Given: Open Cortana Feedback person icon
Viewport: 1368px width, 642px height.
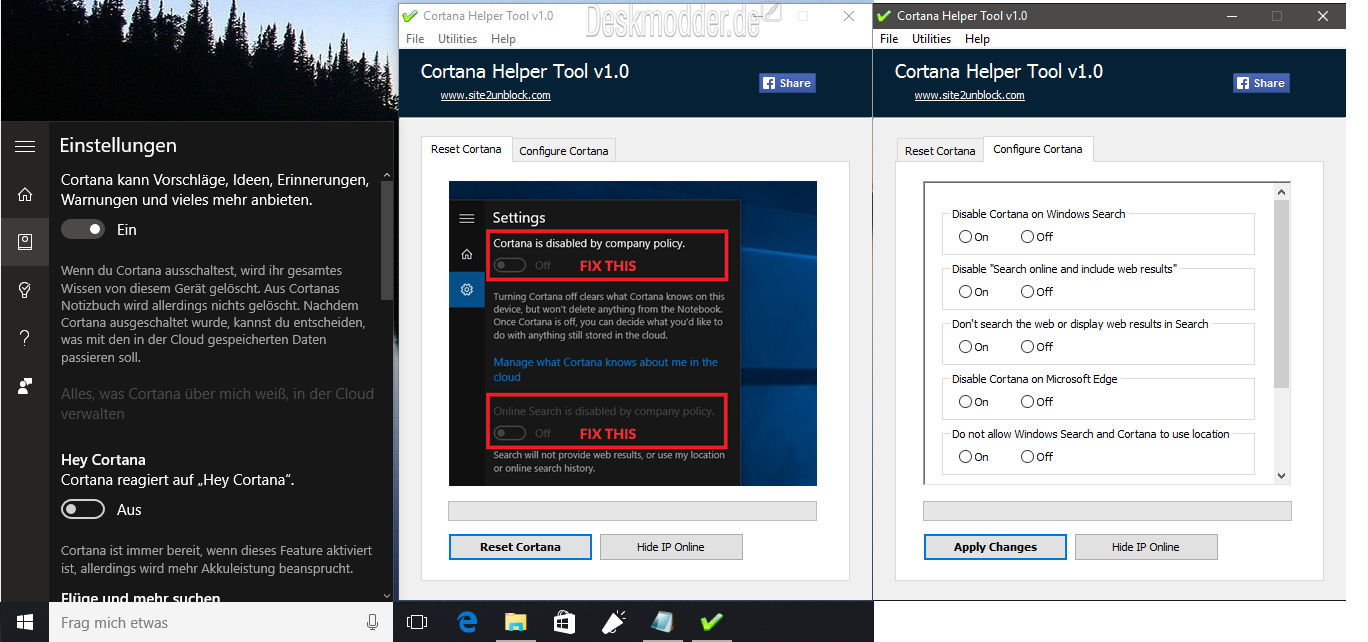Looking at the screenshot, I should coord(25,386).
